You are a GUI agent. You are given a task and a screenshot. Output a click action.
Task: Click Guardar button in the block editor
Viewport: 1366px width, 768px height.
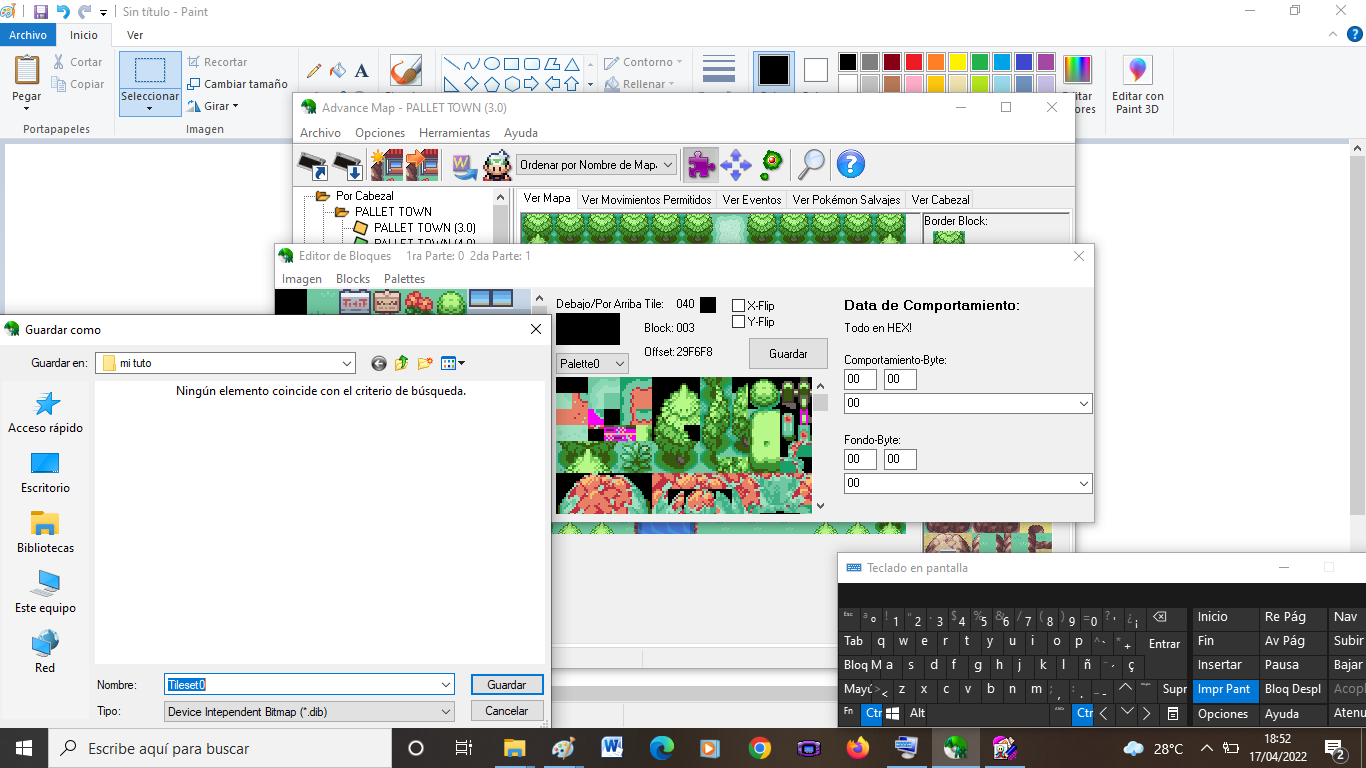coord(788,354)
